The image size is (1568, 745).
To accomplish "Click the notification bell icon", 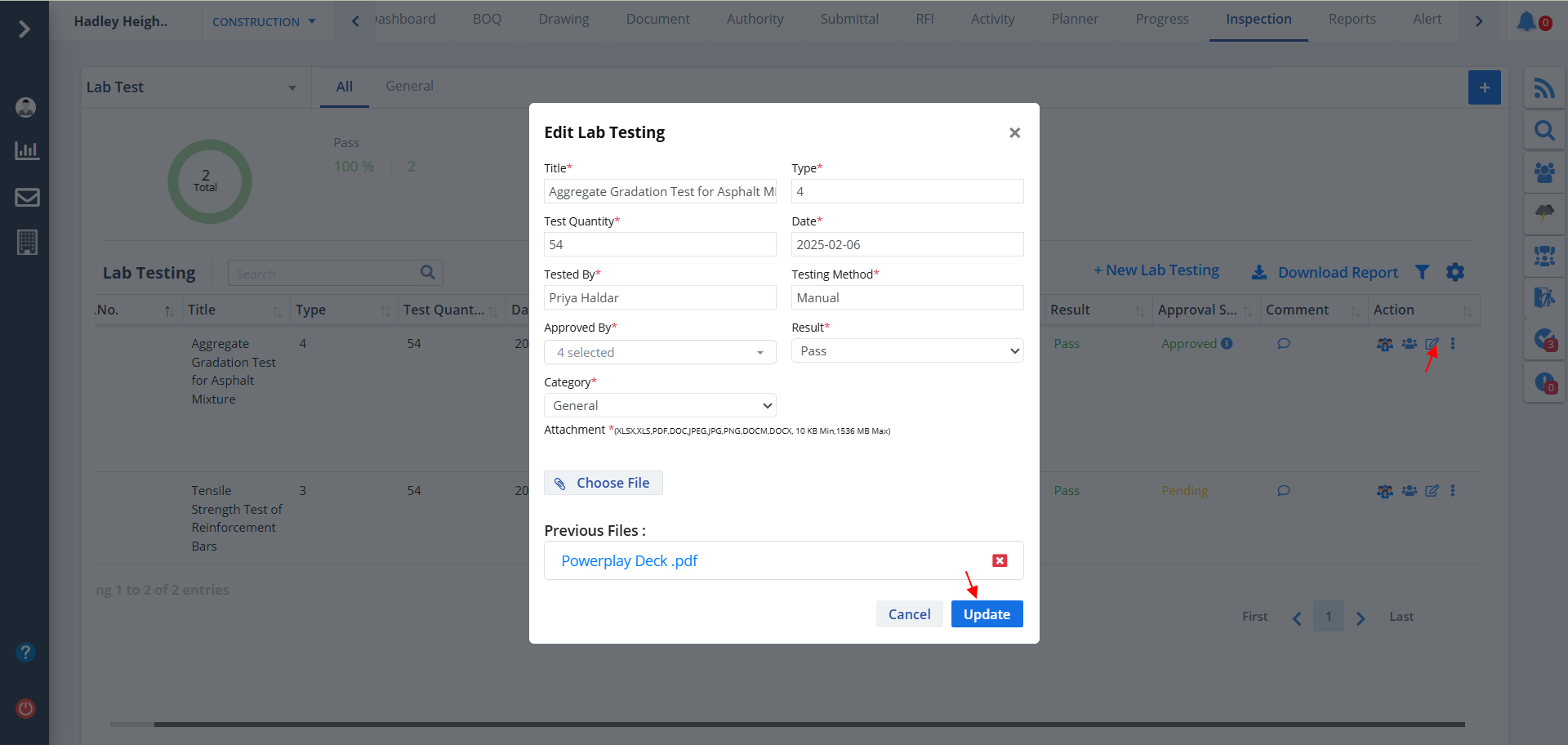I will (1526, 21).
